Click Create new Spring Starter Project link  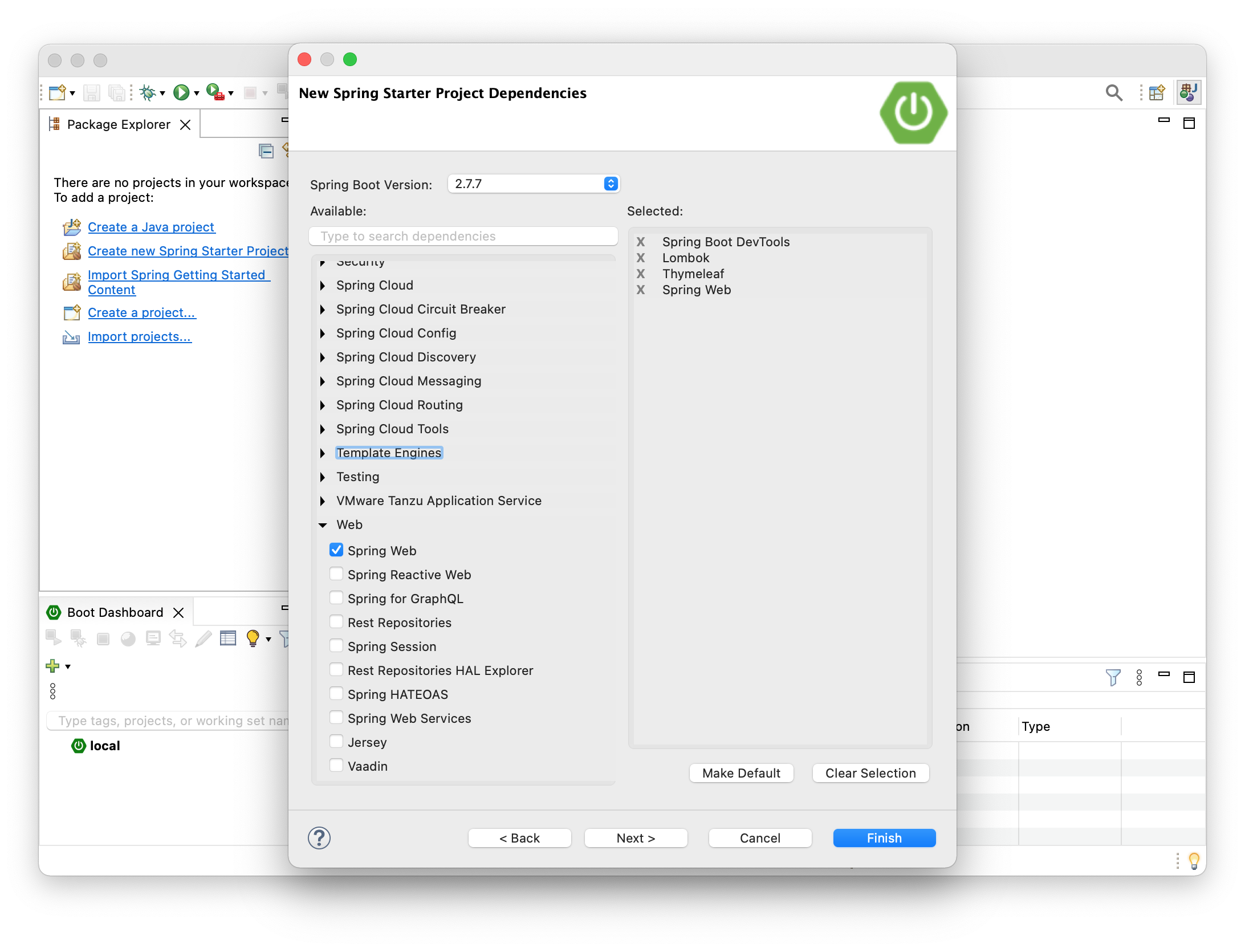pyautogui.click(x=188, y=251)
